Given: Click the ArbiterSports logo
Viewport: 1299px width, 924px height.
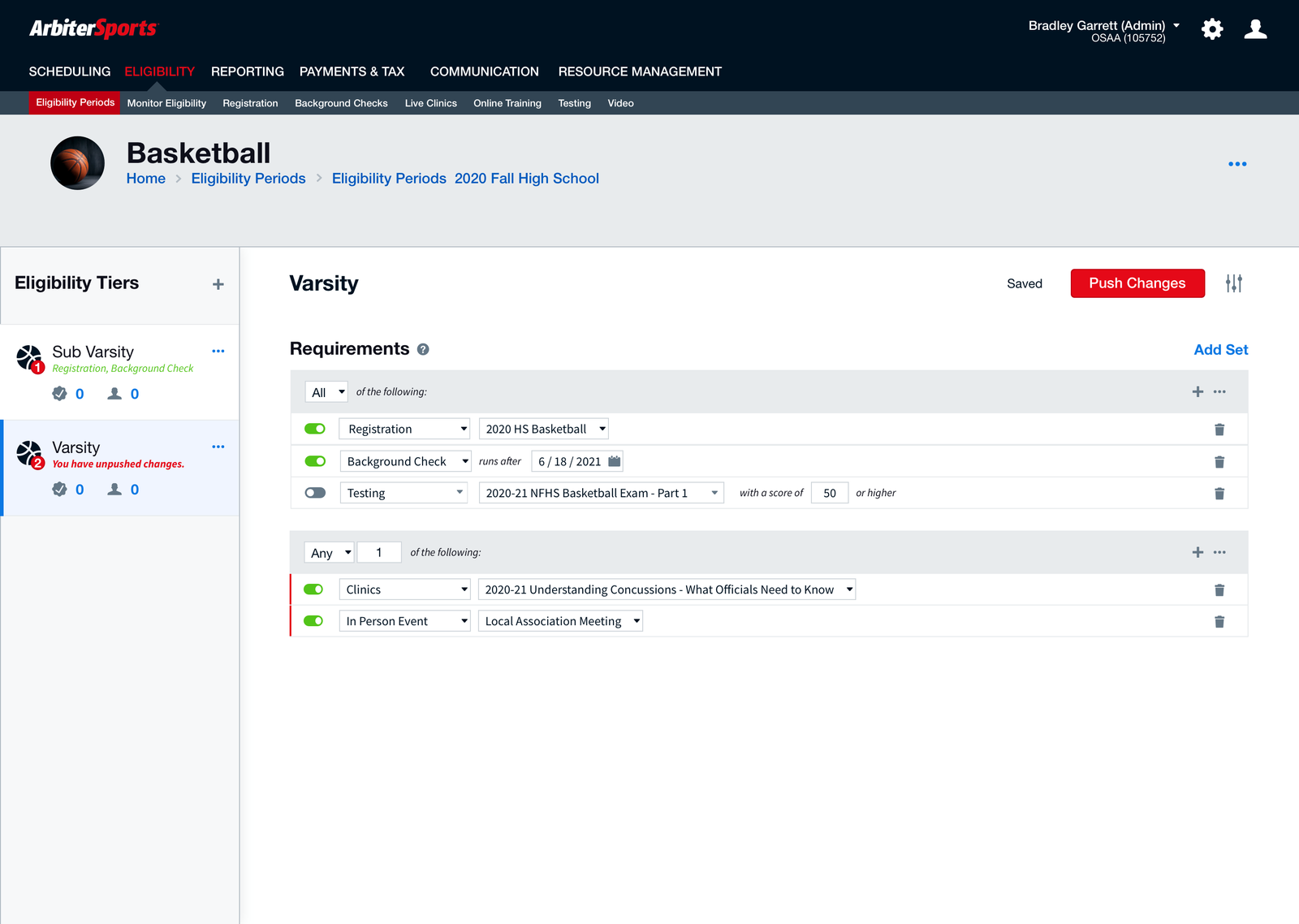Looking at the screenshot, I should tap(93, 28).
